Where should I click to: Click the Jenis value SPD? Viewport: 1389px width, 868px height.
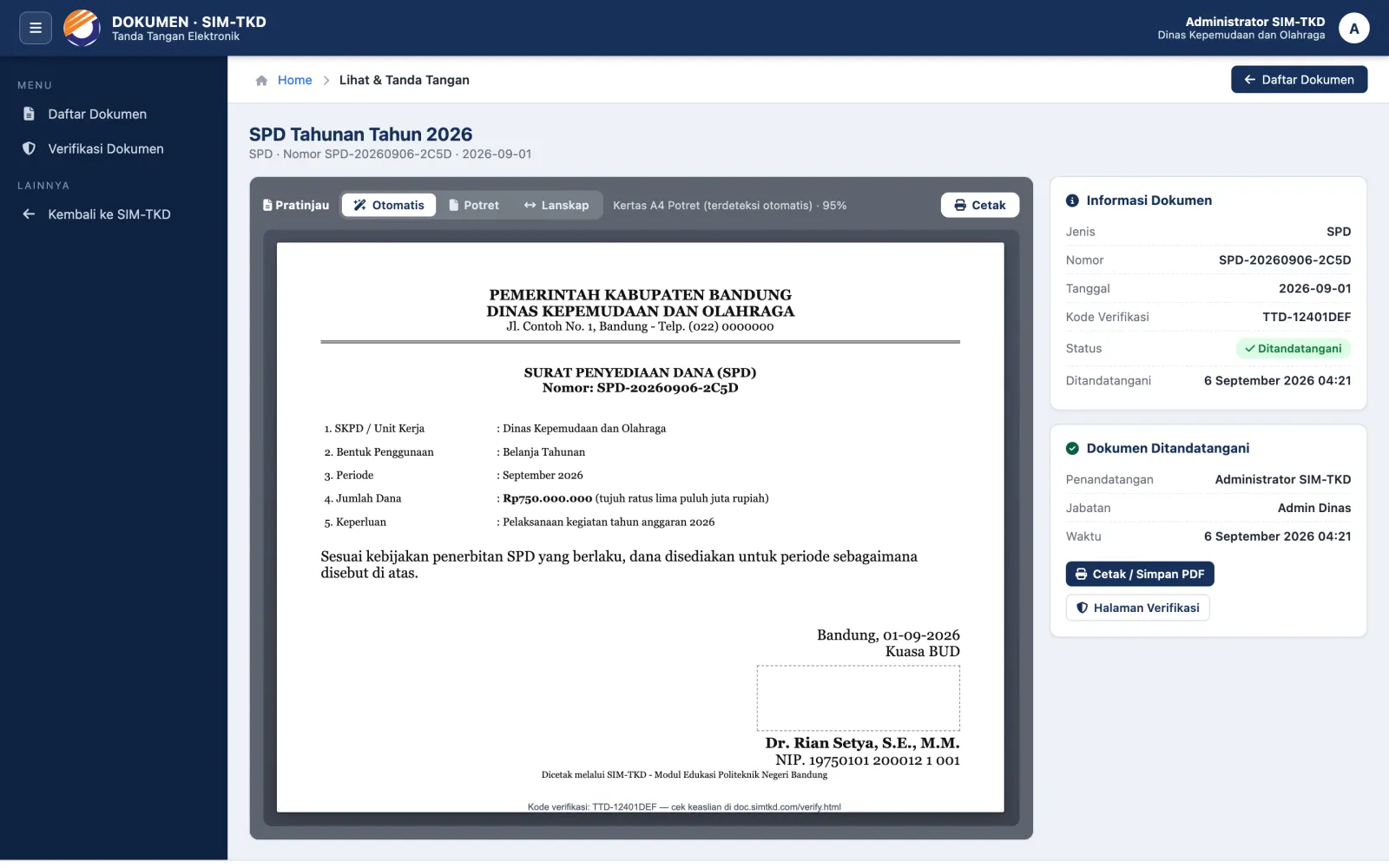[1338, 232]
